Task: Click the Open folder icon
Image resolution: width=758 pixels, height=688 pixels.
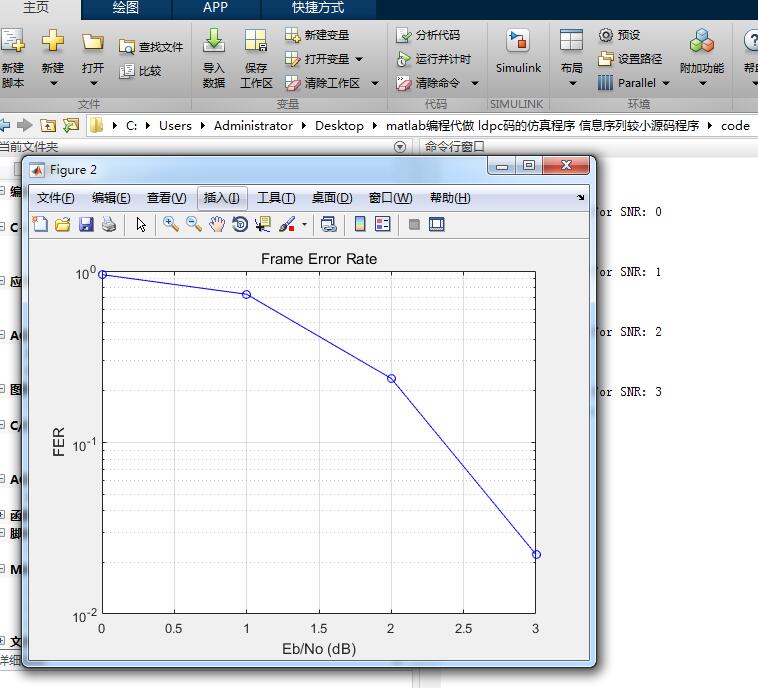Action: [x=92, y=42]
